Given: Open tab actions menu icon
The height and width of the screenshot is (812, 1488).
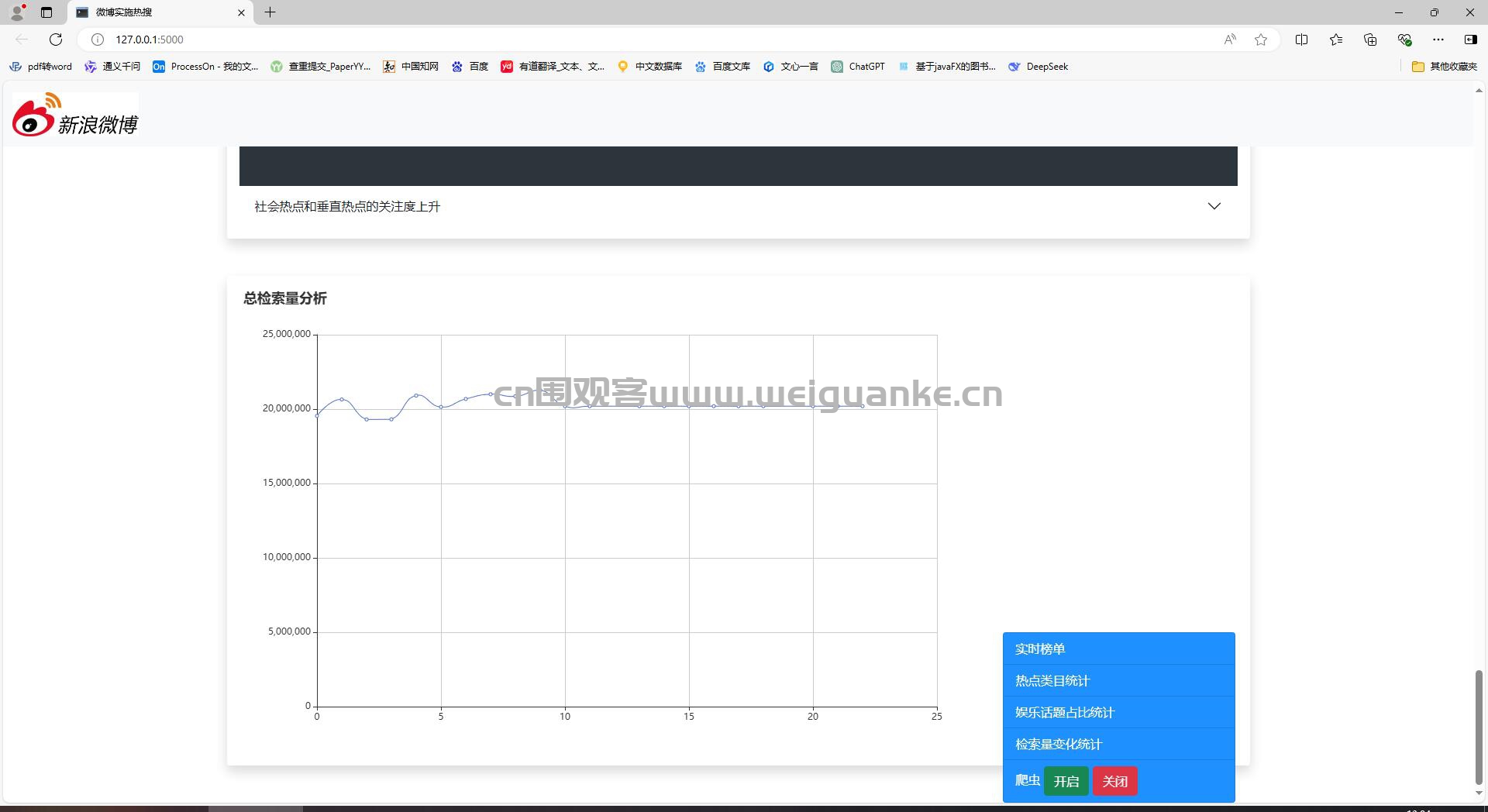Looking at the screenshot, I should 46,12.
